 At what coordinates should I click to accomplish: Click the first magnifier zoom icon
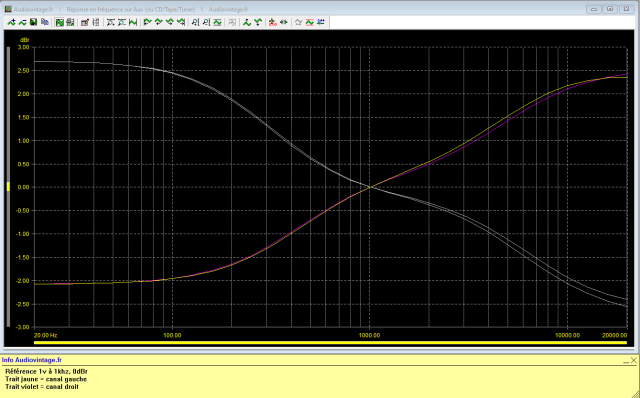pyautogui.click(x=195, y=22)
